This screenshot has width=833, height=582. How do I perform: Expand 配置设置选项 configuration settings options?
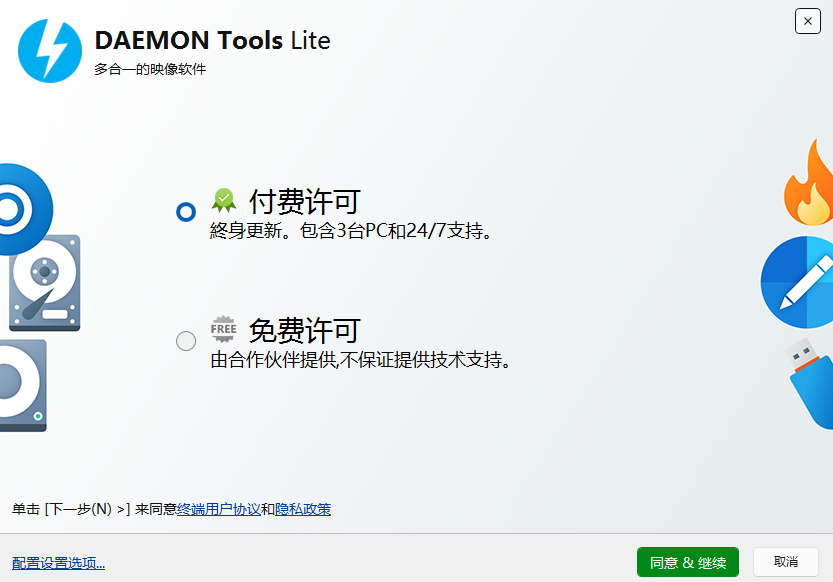coord(58,563)
